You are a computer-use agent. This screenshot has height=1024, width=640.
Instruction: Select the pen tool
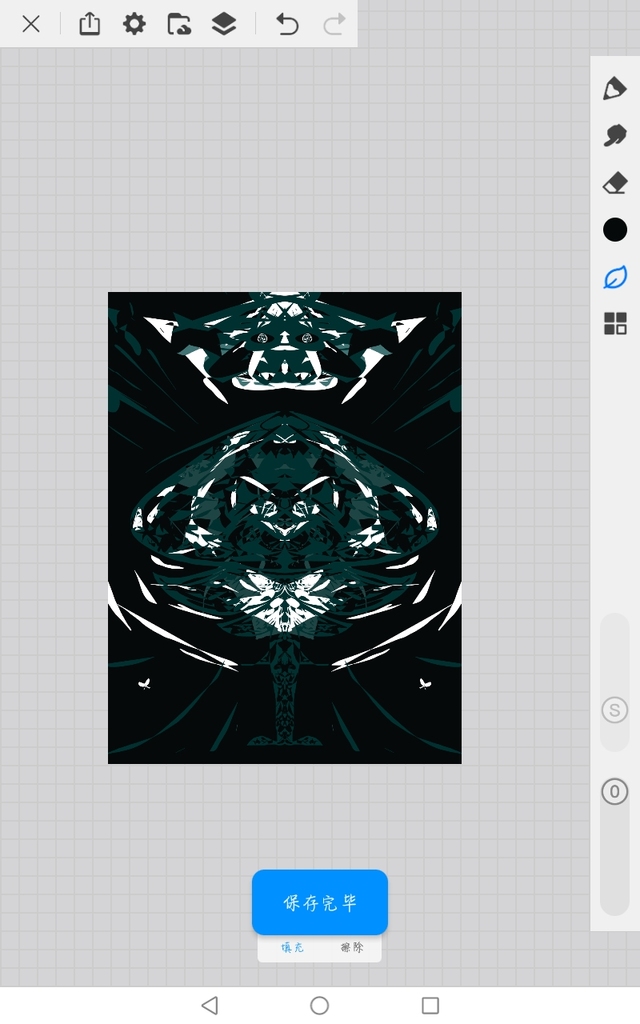coord(615,89)
